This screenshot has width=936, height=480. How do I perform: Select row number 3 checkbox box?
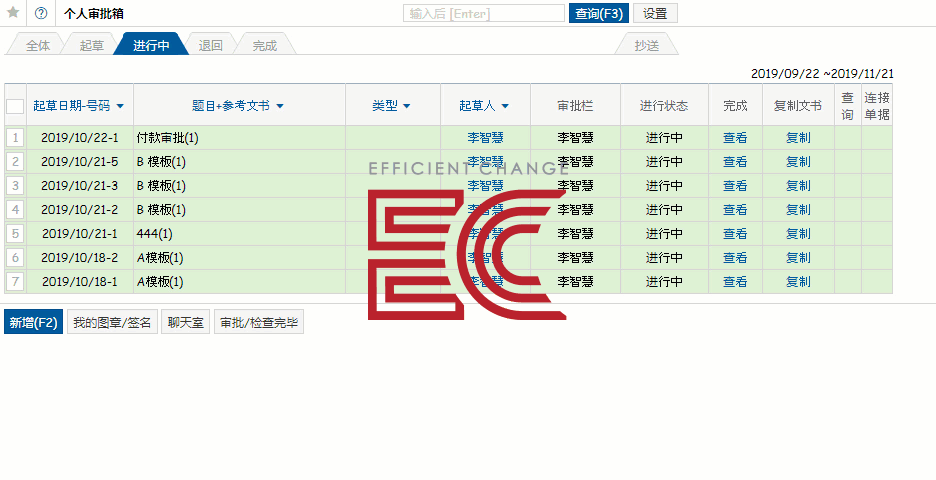tap(16, 186)
